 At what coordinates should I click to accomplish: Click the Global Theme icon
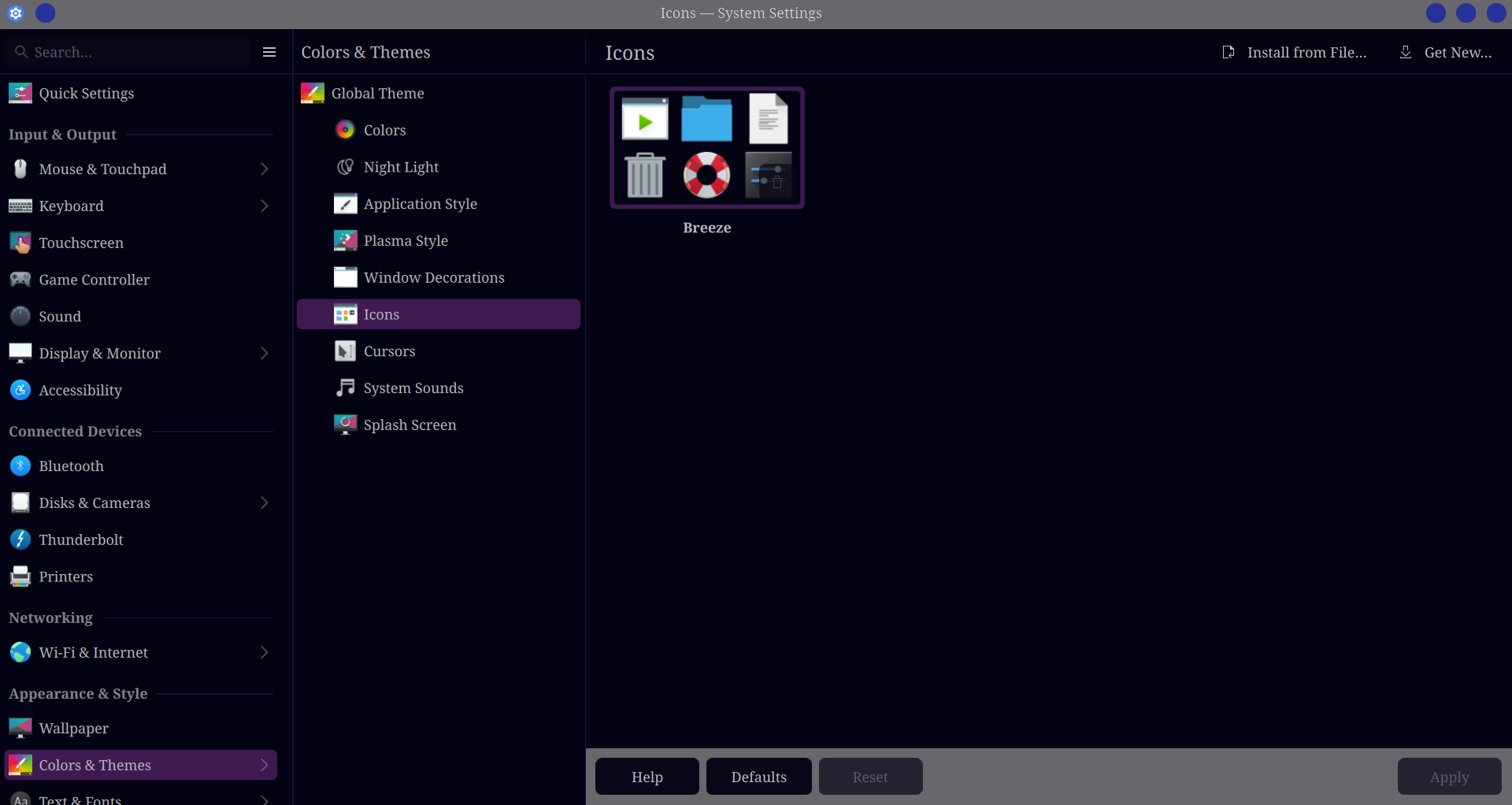(313, 93)
